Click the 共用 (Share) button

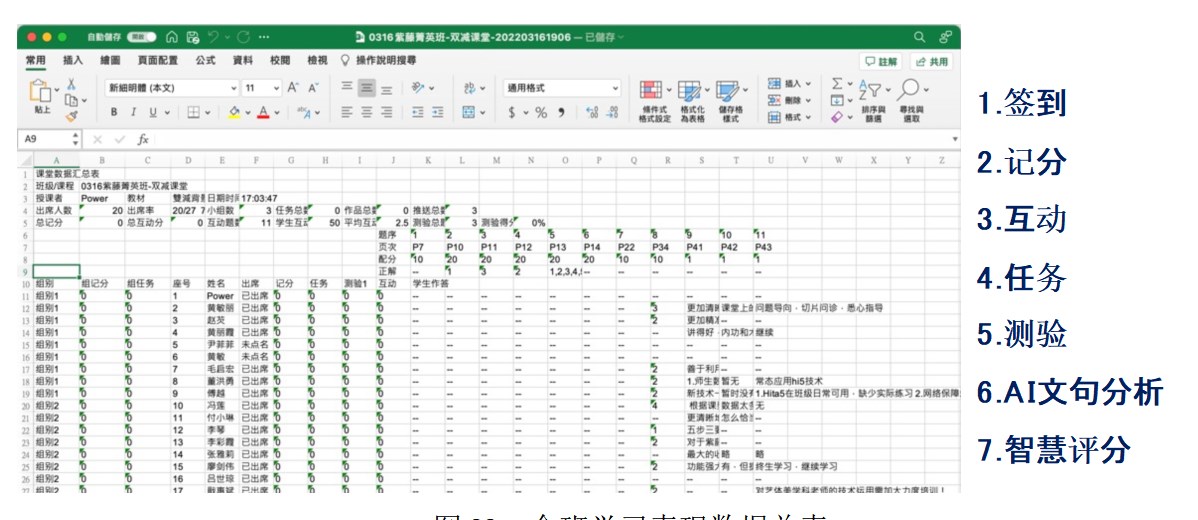(929, 61)
